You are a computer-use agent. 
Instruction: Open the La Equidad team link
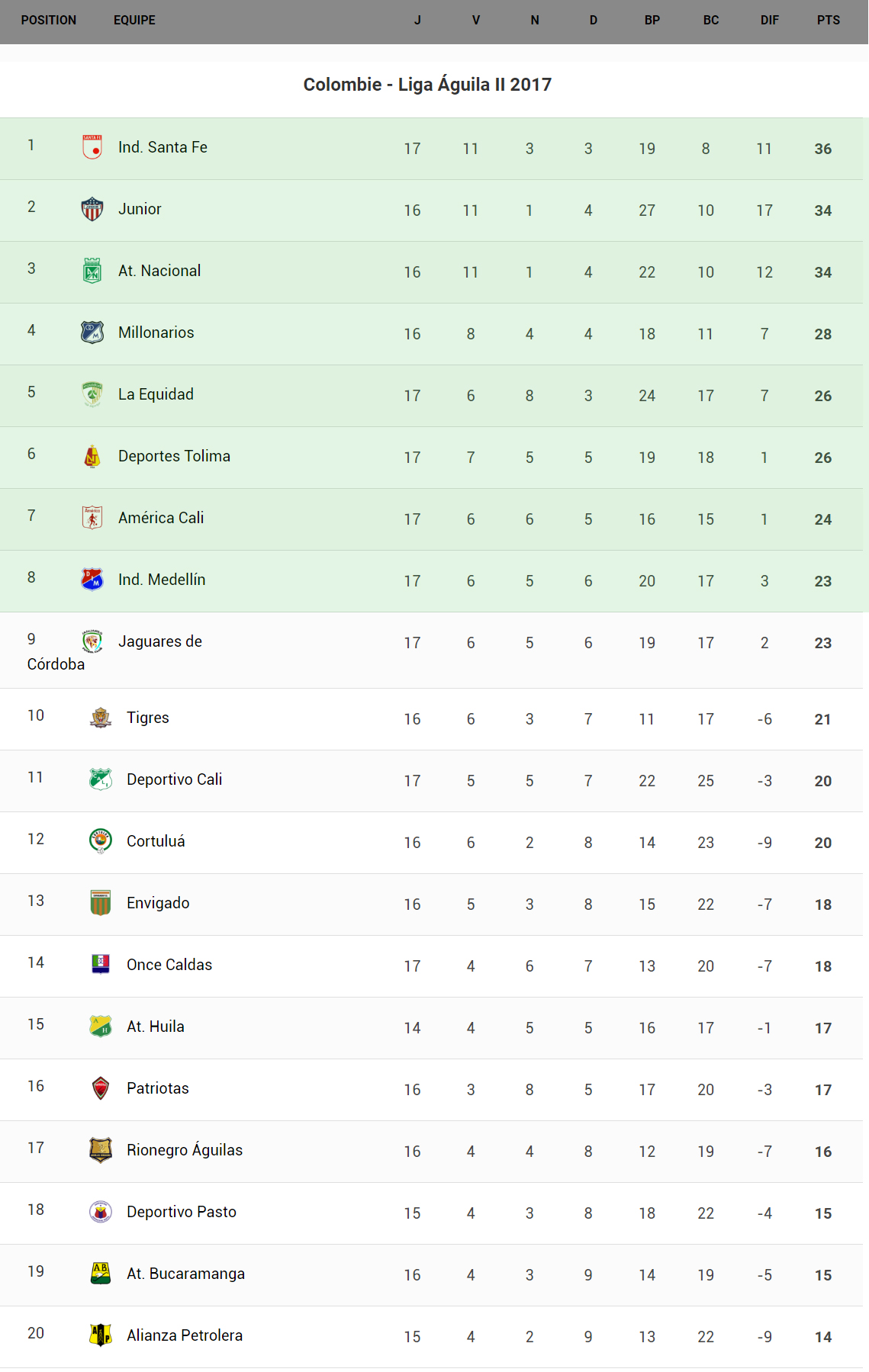156,394
